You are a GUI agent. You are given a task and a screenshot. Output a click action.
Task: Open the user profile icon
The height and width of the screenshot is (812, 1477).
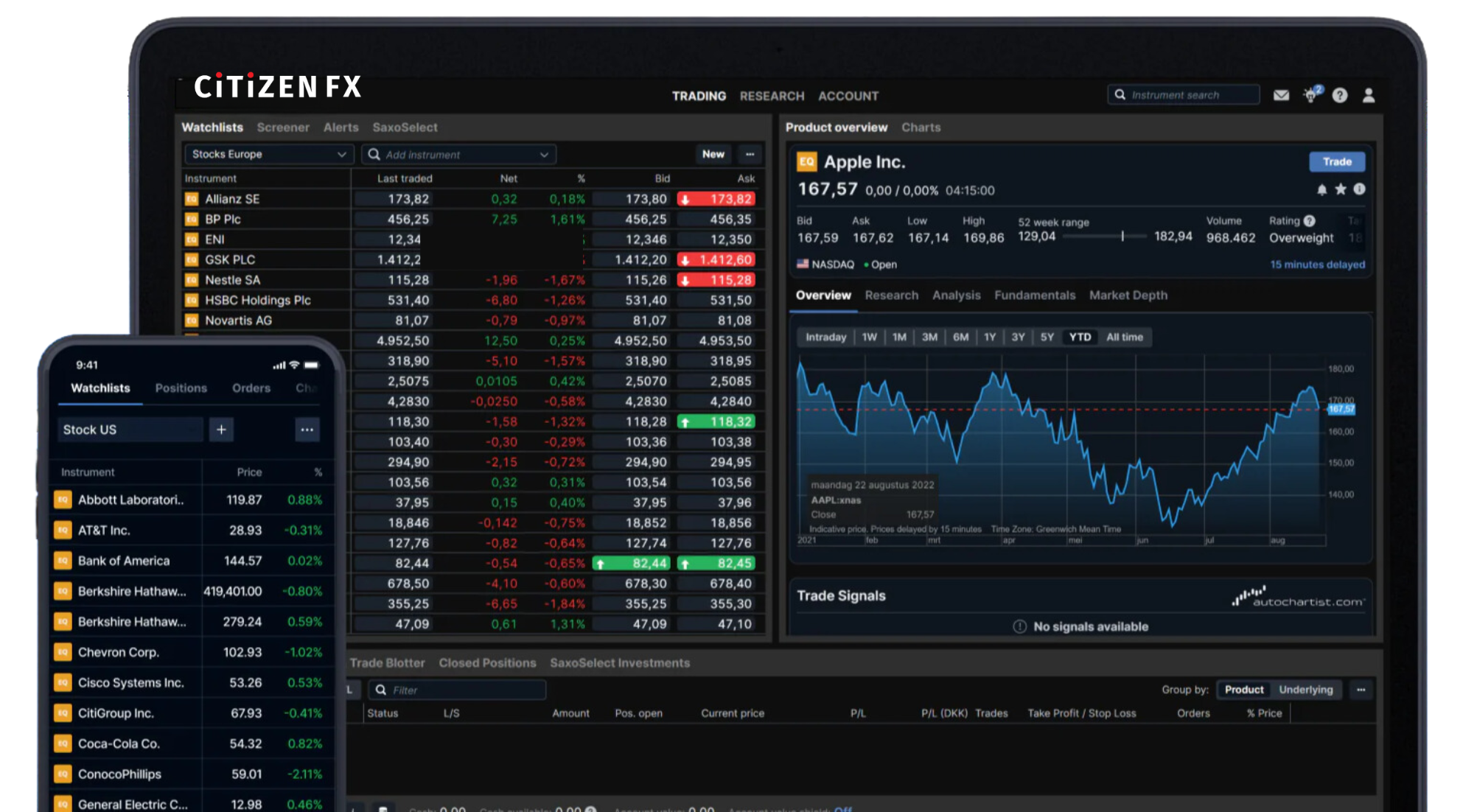click(1369, 95)
